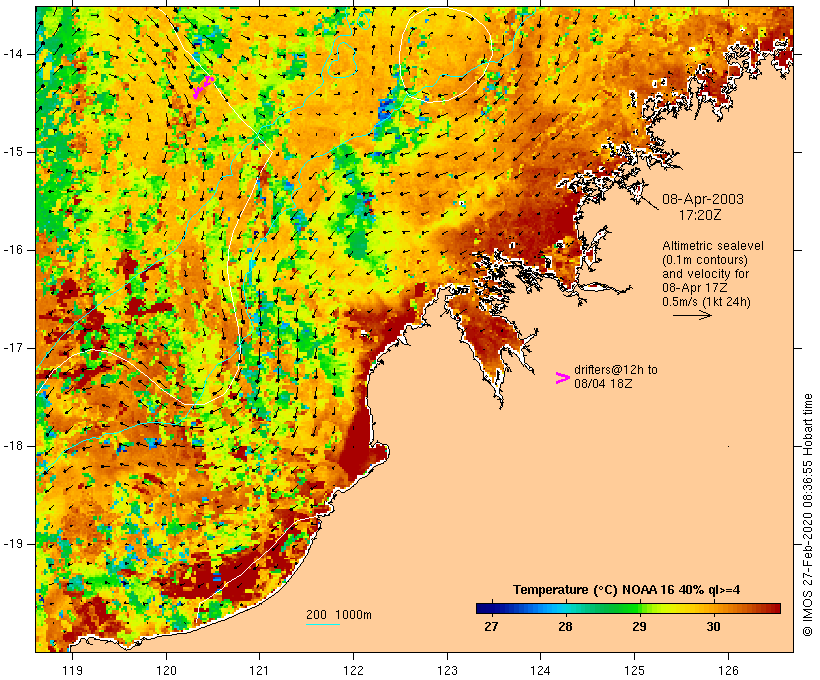Click the time label 17:20Z
Image resolution: width=820 pixels, height=680 pixels.
pos(700,215)
